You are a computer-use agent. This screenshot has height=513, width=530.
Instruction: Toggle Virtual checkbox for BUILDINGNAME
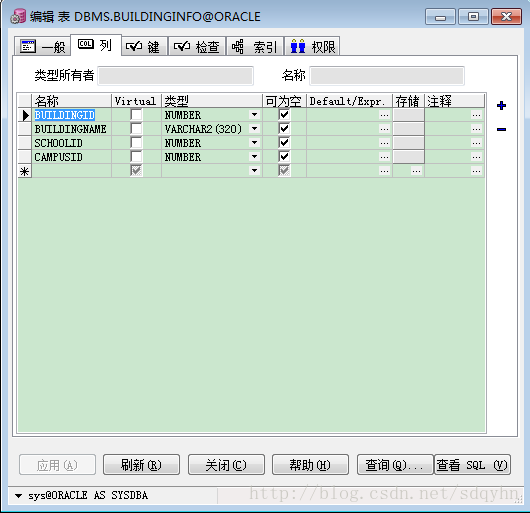136,129
